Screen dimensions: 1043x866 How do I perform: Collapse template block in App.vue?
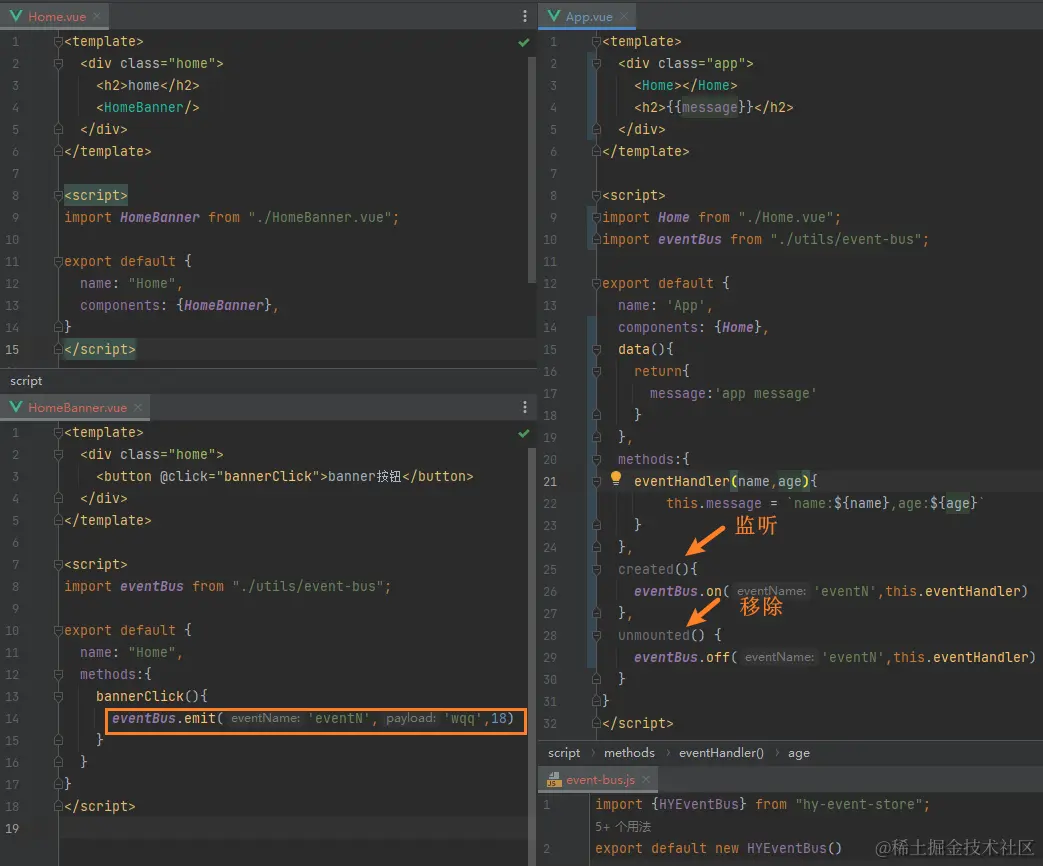(x=596, y=42)
